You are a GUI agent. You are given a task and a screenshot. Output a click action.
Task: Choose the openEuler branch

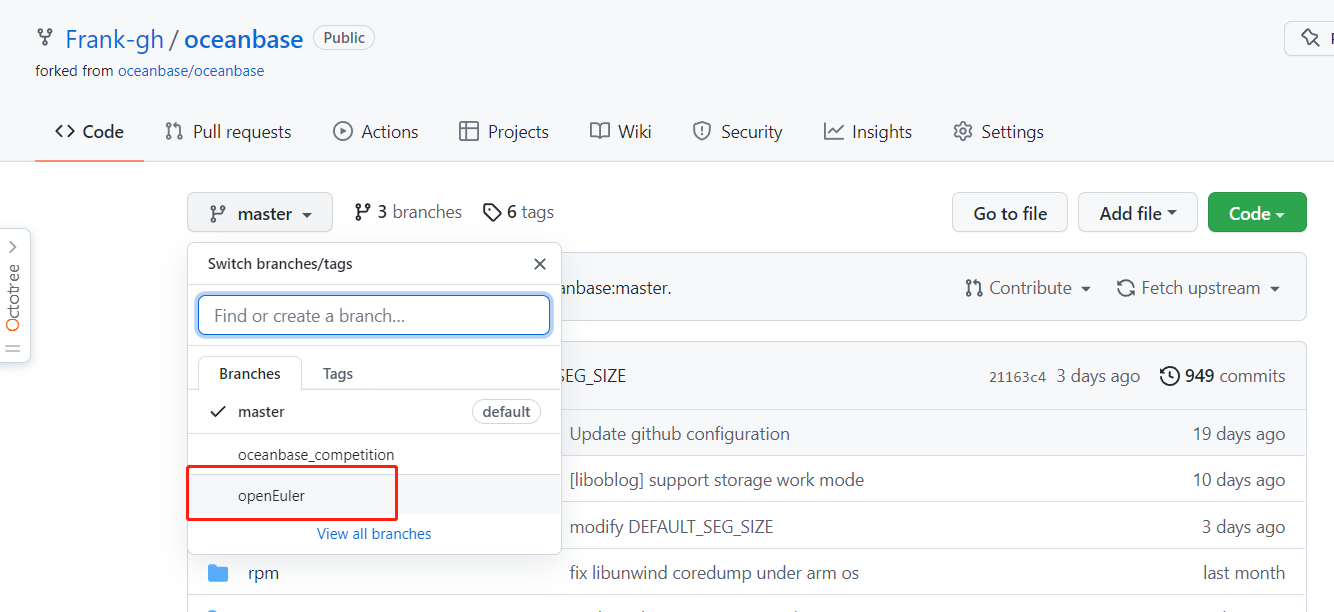374,495
